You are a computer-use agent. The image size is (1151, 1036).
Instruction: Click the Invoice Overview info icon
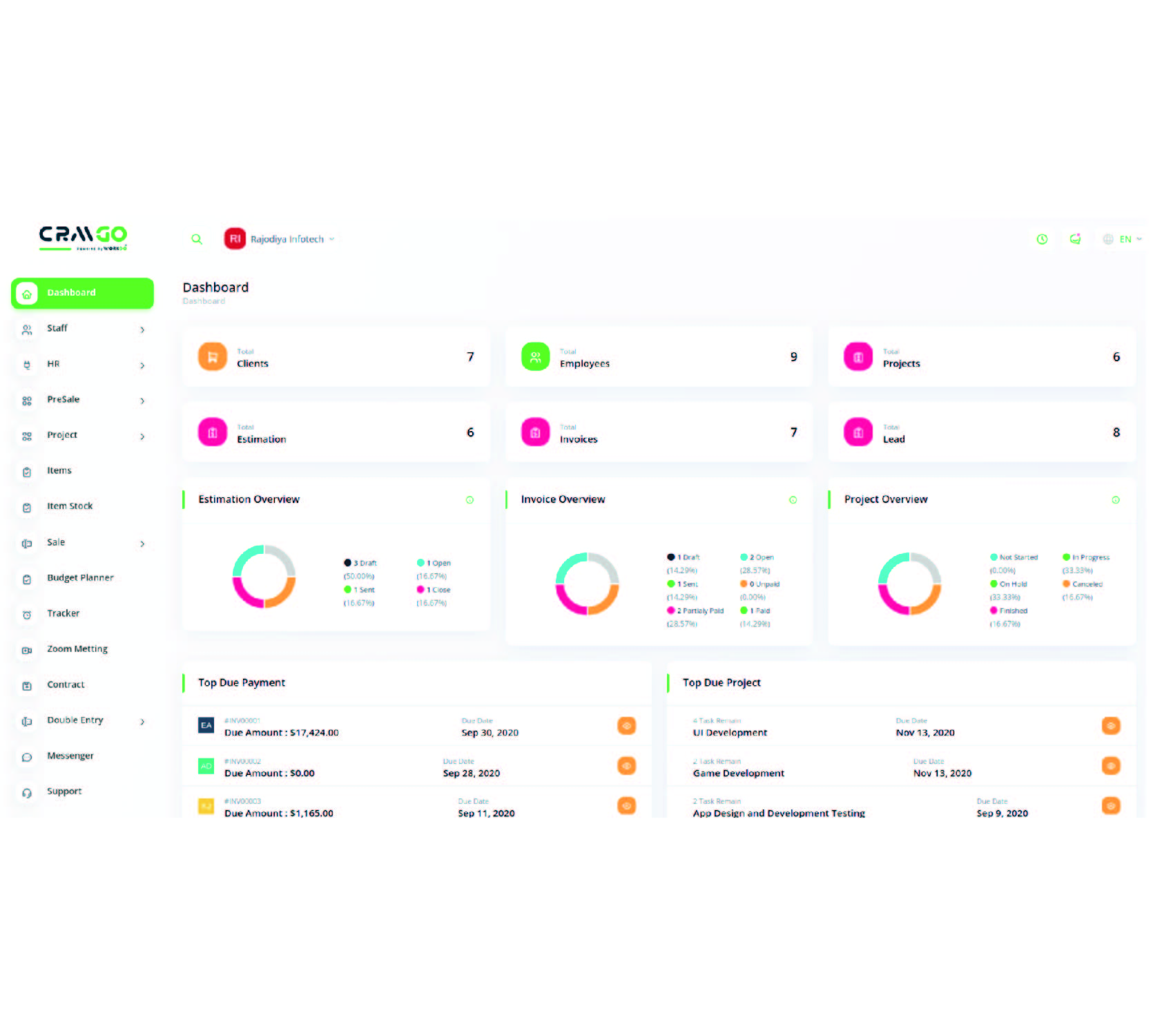pos(793,500)
